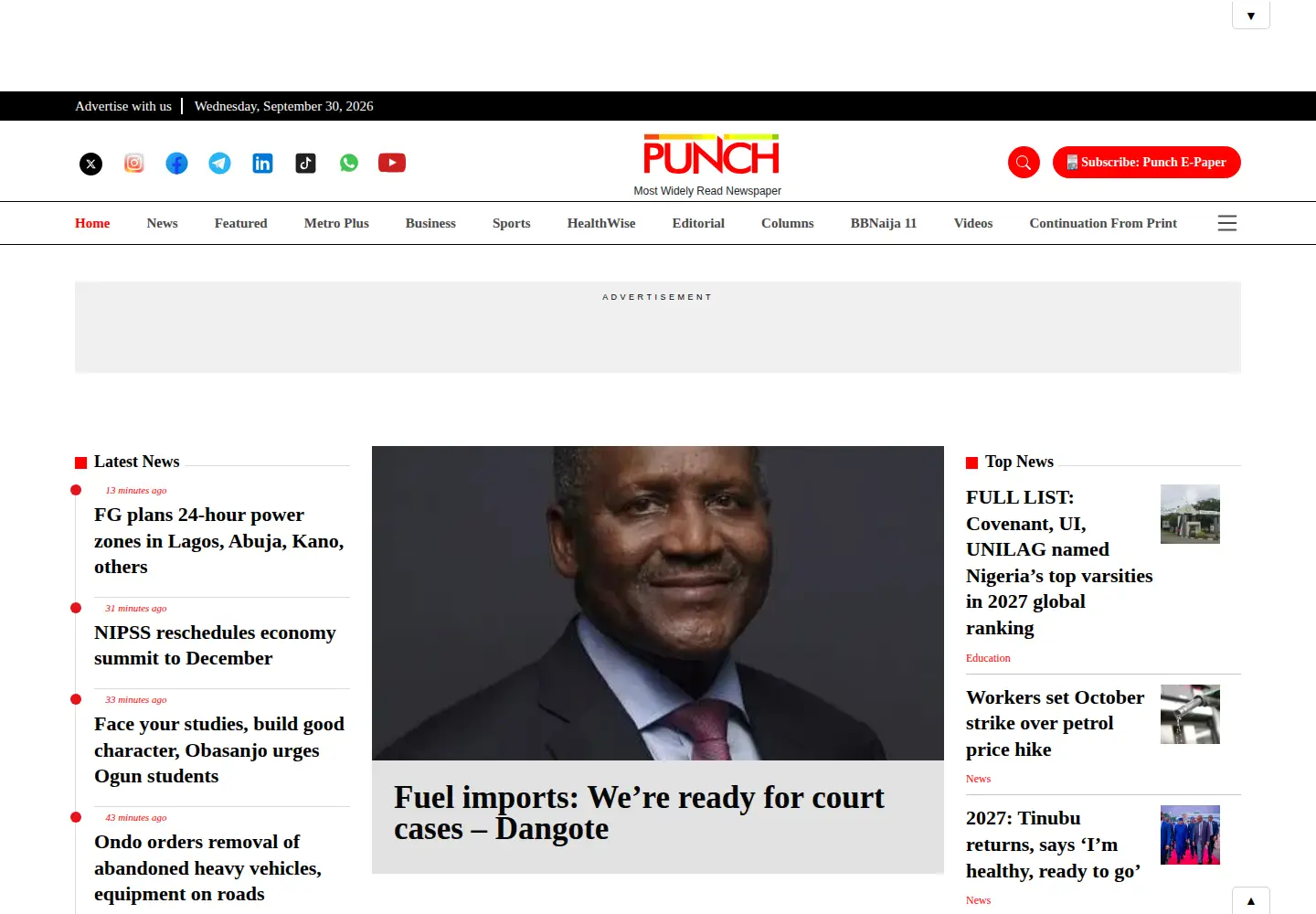Image resolution: width=1316 pixels, height=914 pixels.
Task: Click the Latest News section heading
Action: (x=136, y=462)
